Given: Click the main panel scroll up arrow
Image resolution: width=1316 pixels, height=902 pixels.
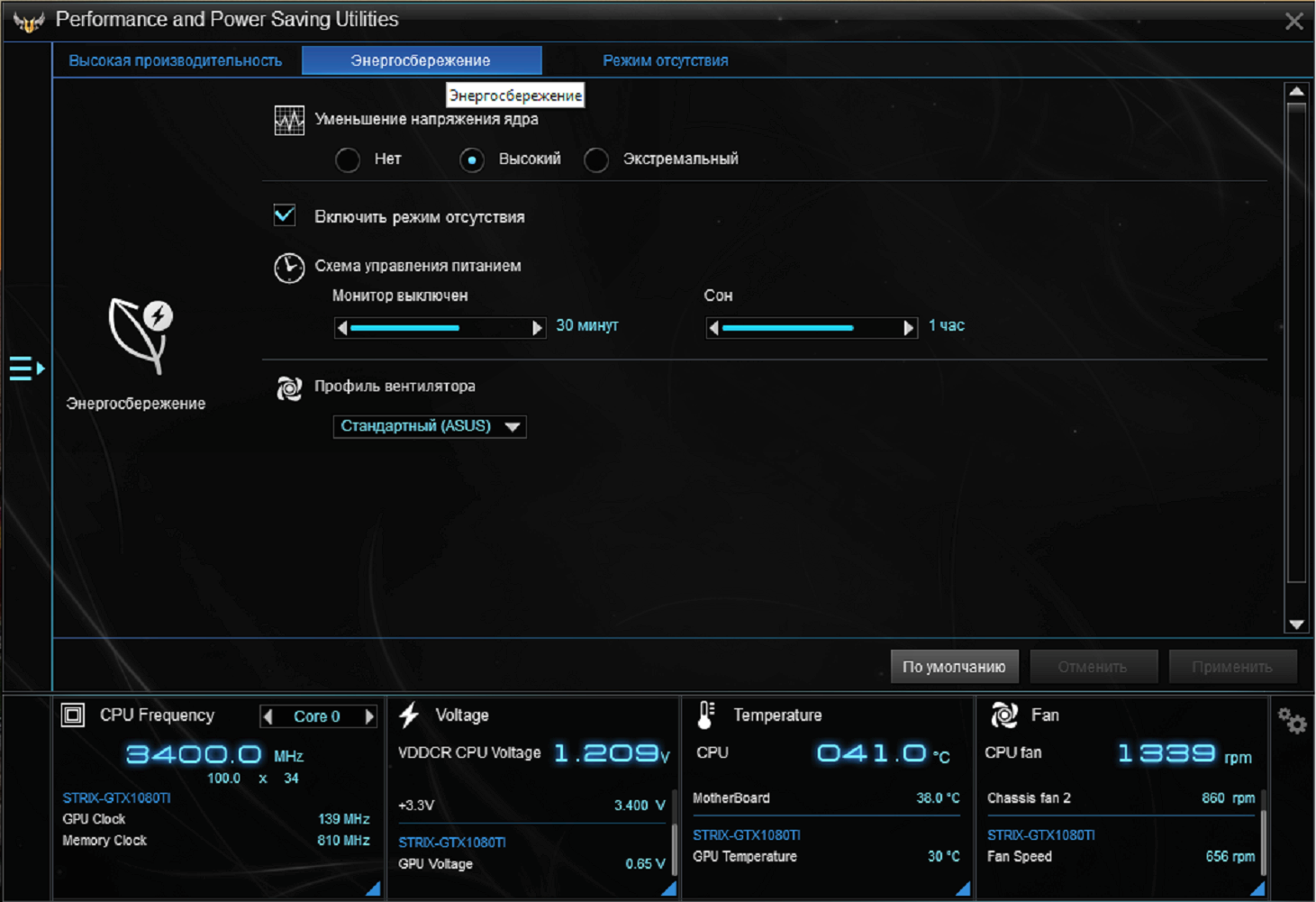Looking at the screenshot, I should tap(1296, 91).
